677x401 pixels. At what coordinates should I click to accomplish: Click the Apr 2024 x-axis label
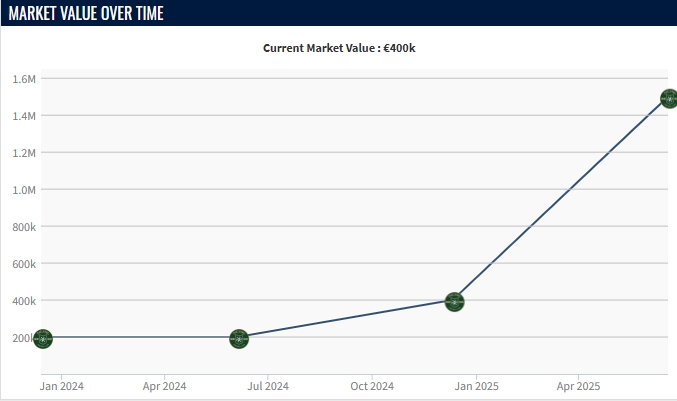tap(164, 386)
